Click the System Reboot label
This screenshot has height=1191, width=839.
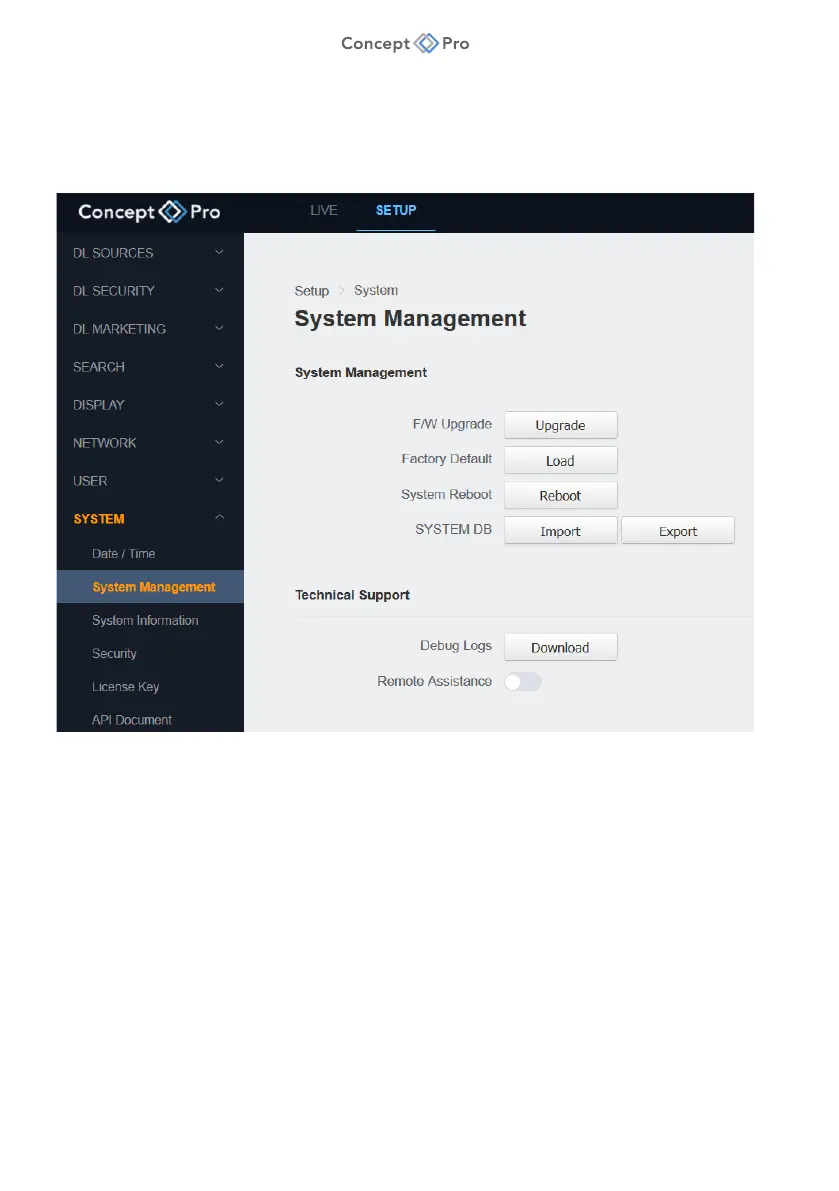pos(446,494)
